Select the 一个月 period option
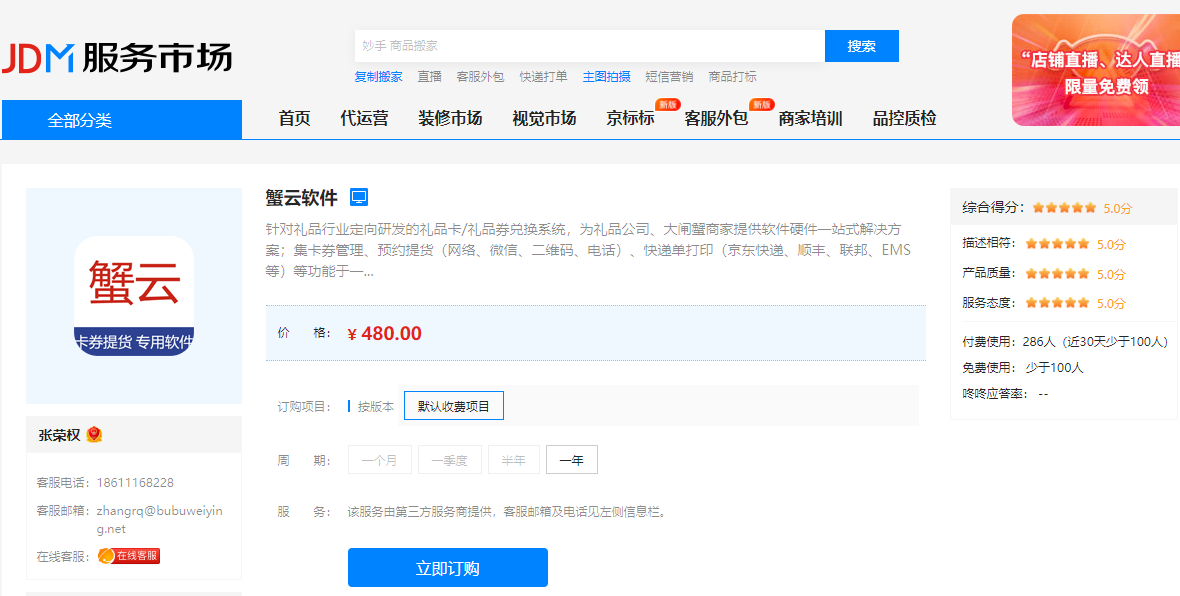The width and height of the screenshot is (1180, 596). tap(380, 460)
